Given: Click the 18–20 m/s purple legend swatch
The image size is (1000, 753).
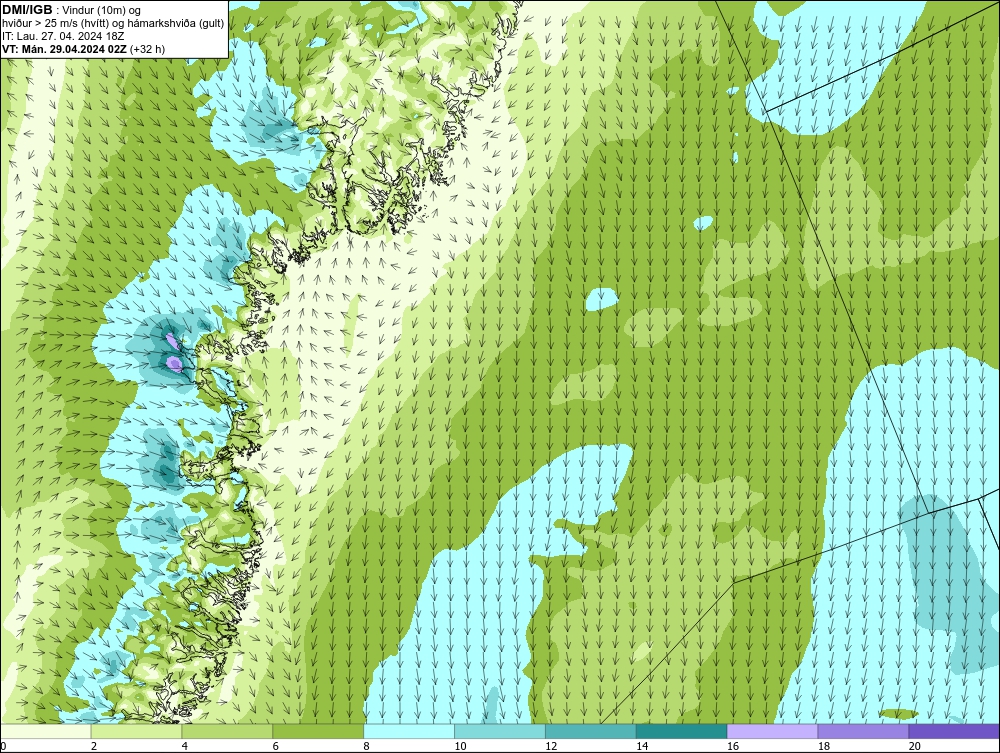Looking at the screenshot, I should [x=864, y=731].
